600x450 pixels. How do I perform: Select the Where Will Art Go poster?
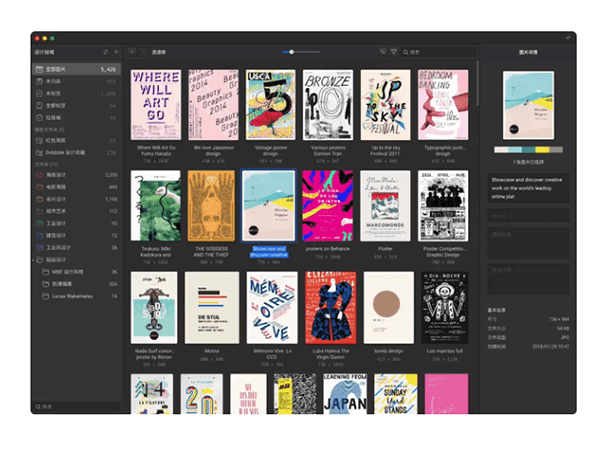click(156, 104)
